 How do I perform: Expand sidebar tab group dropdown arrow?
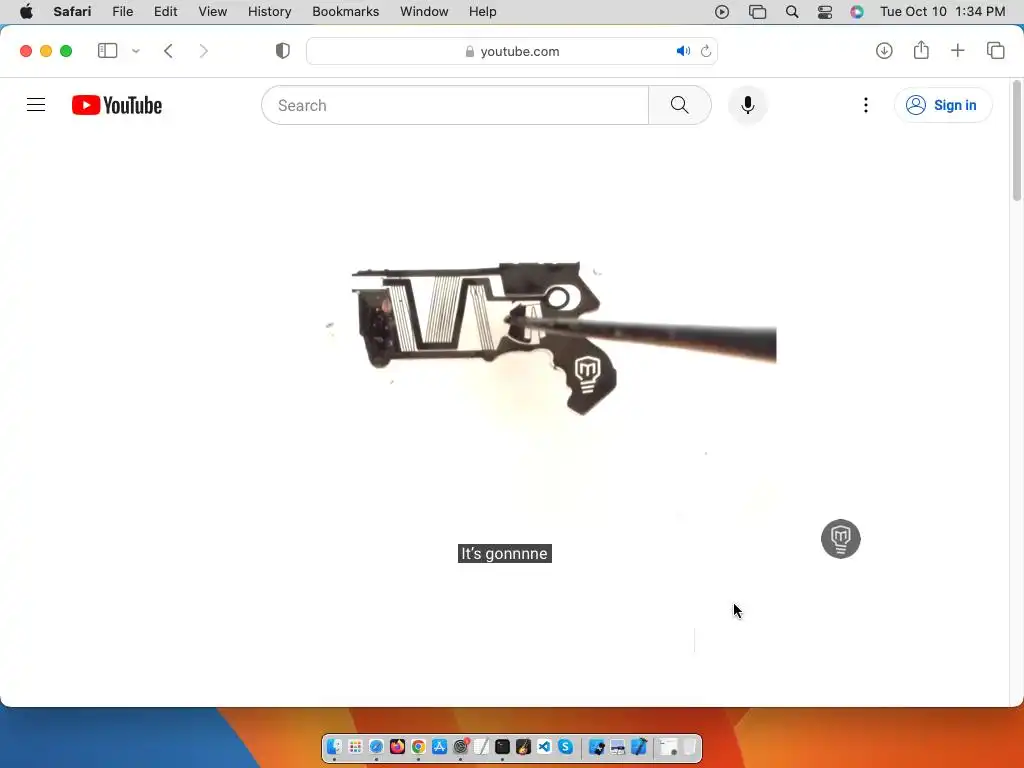click(x=136, y=51)
